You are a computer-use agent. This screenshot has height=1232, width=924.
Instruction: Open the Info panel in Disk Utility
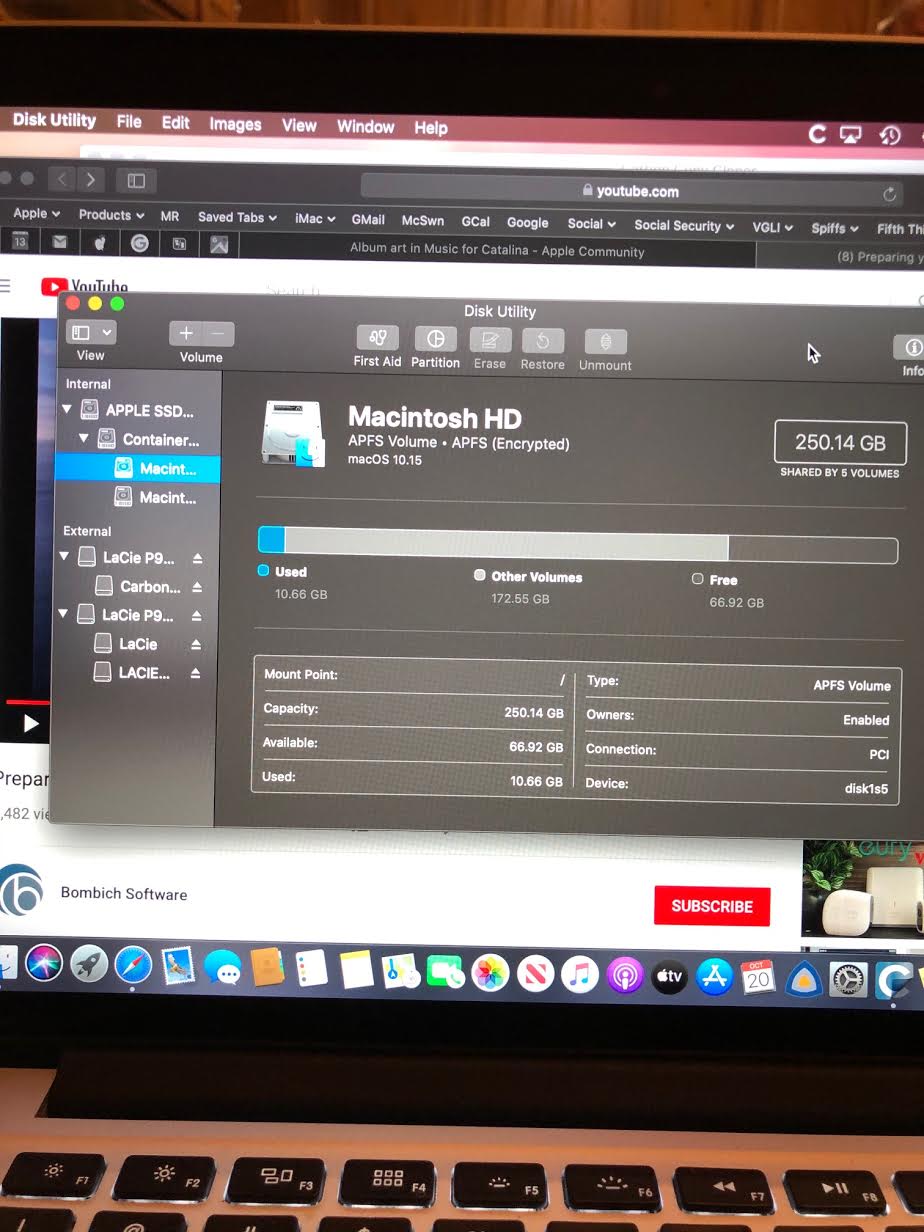pyautogui.click(x=912, y=347)
